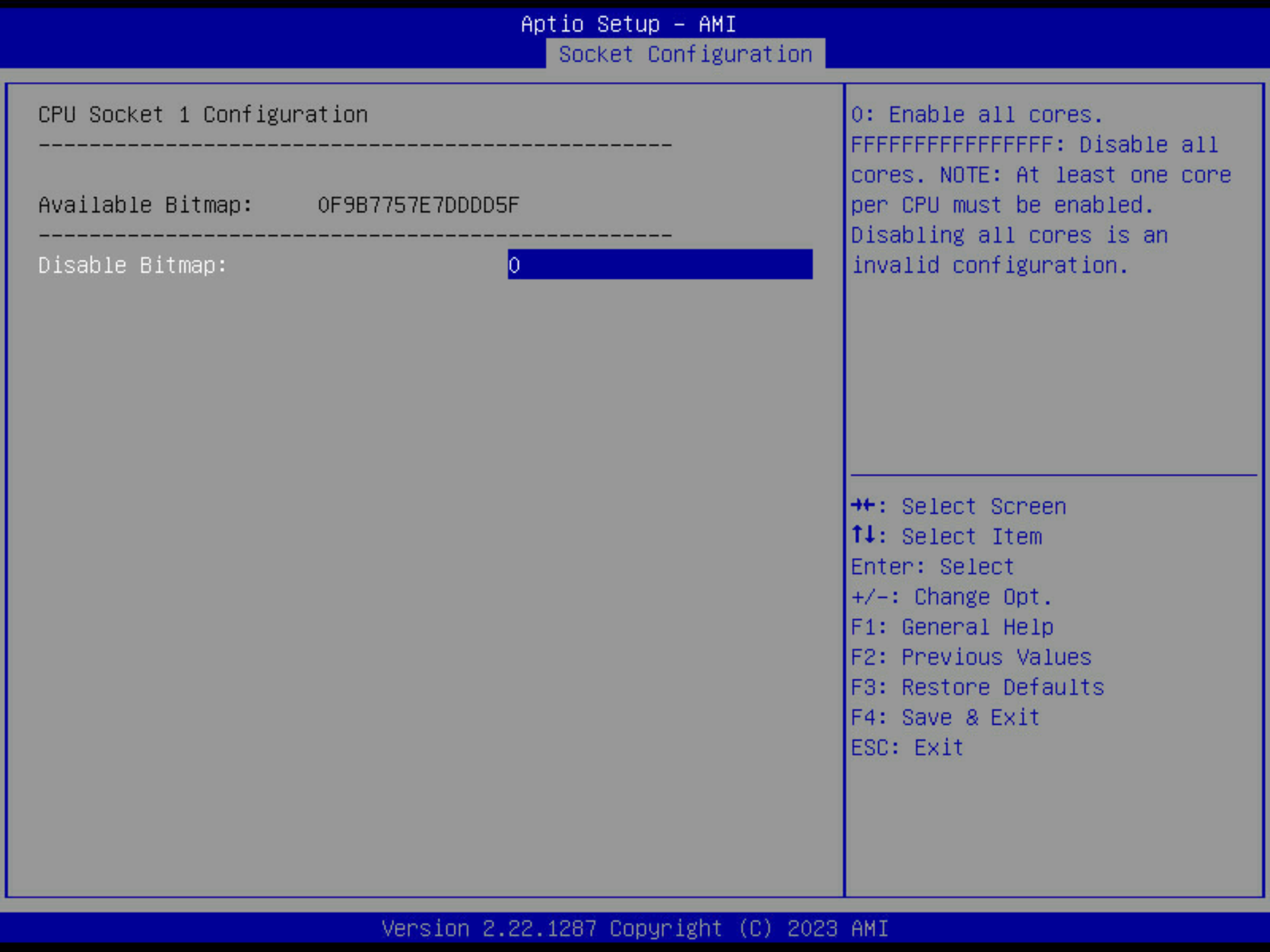Click the F4: Save & Exit hint
Viewport: 1270px width, 952px height.
pyautogui.click(x=945, y=717)
